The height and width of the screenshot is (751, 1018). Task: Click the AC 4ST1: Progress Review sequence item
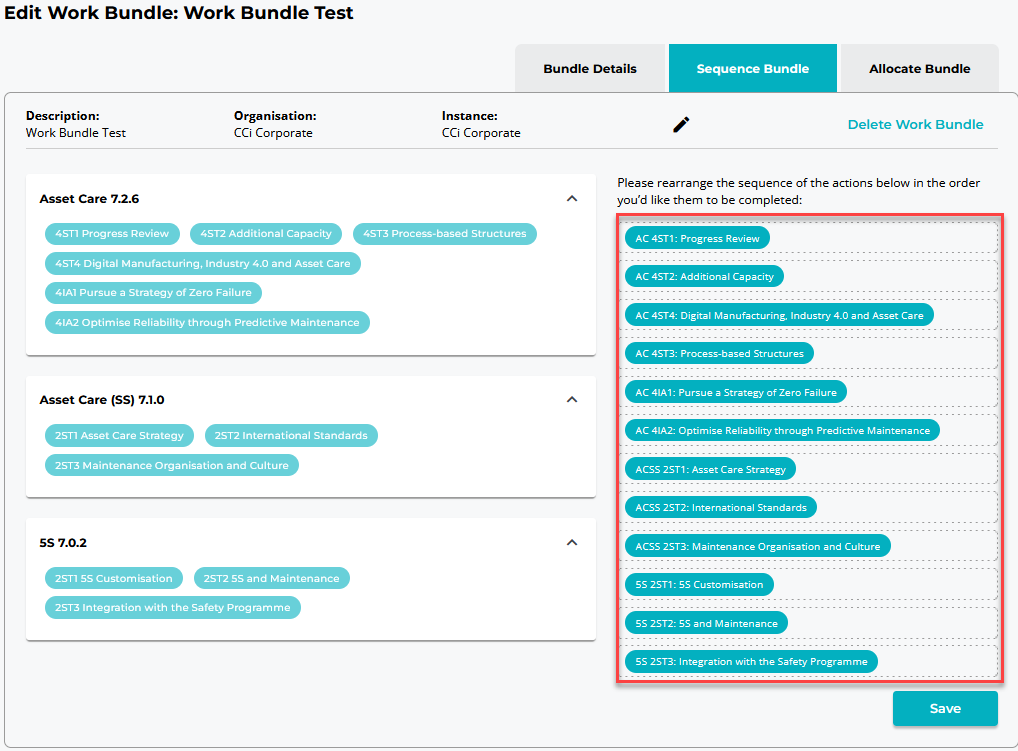pyautogui.click(x=697, y=239)
